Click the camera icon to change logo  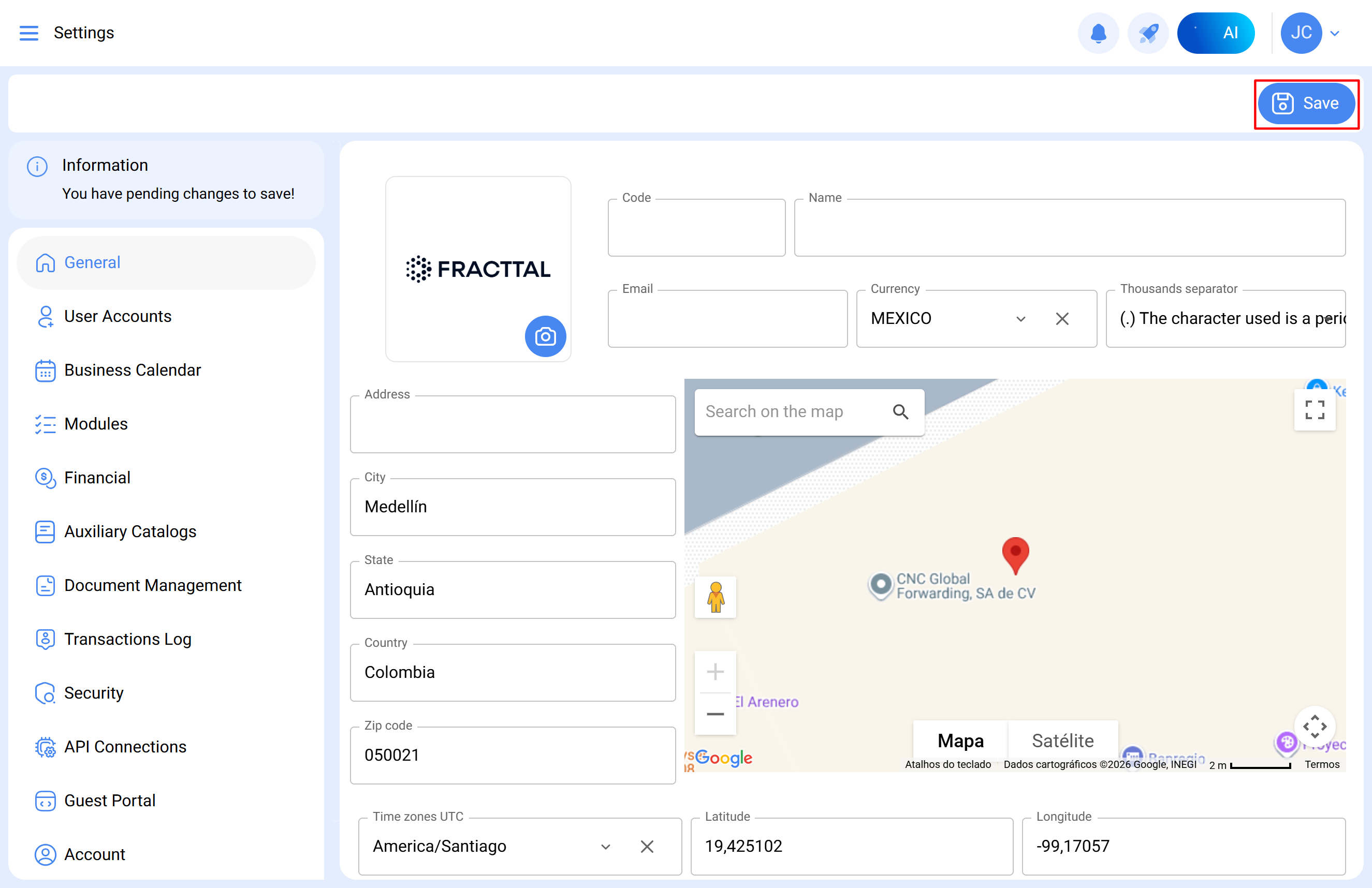point(545,336)
